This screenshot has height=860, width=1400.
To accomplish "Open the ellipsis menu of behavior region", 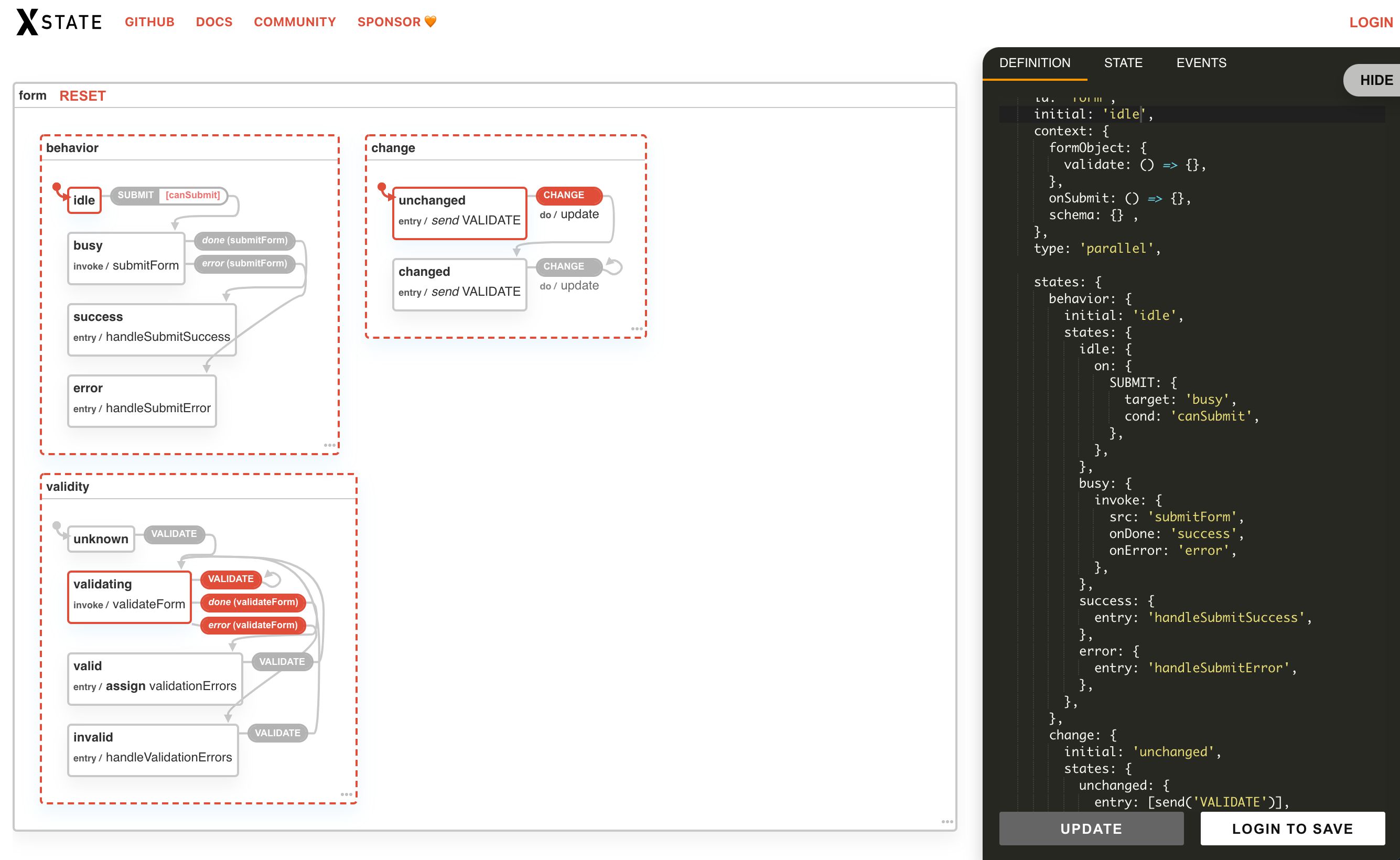I will pos(330,445).
